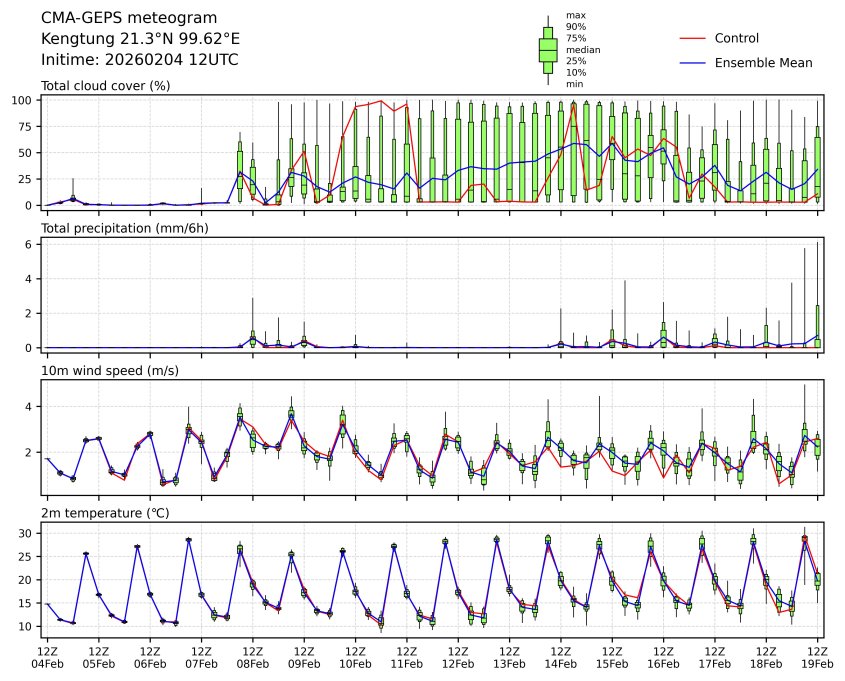Screen dimensions: 845x681
Task: Click the 12Z 19Feb time axis label
Action: (x=817, y=656)
